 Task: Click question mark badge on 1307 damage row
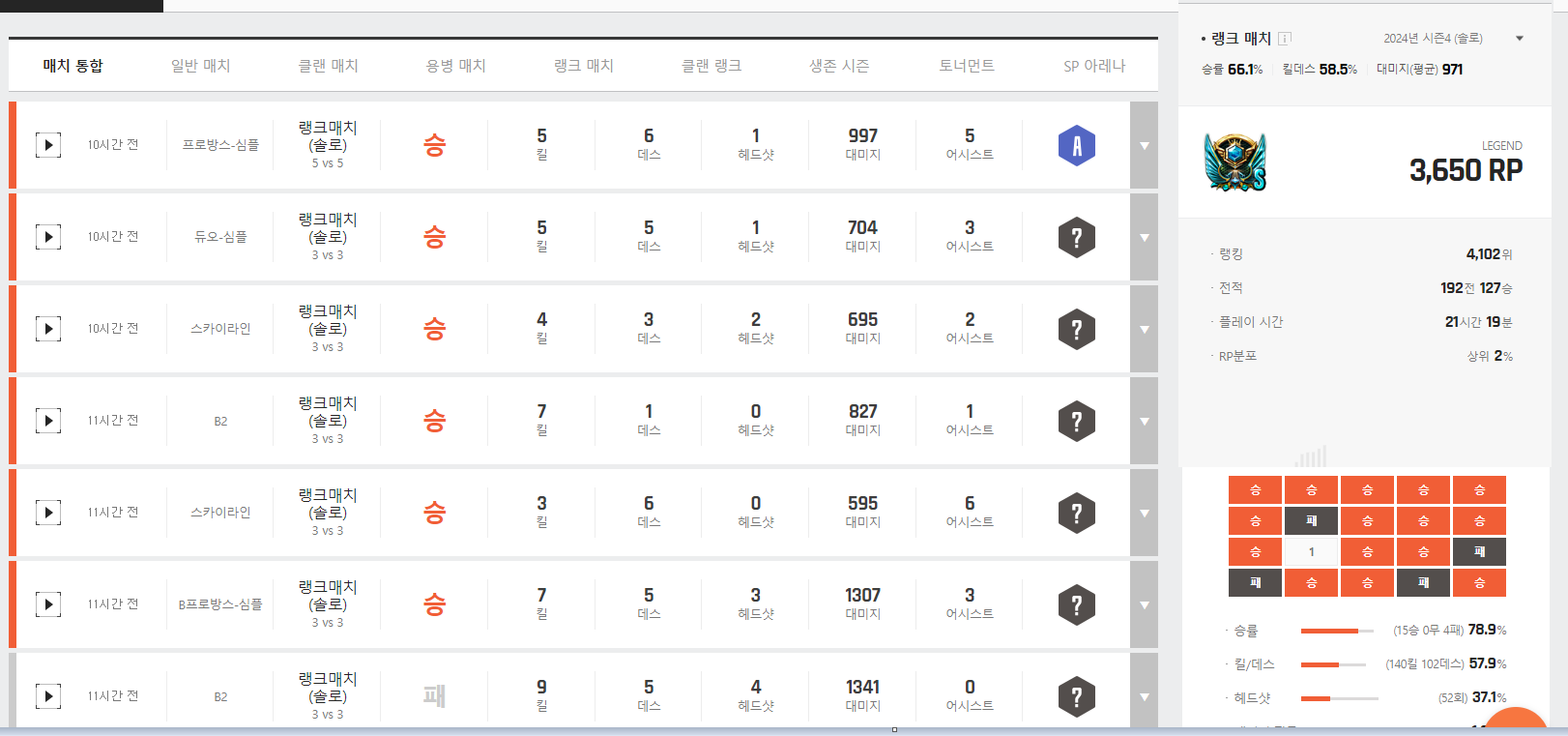pyautogui.click(x=1076, y=605)
